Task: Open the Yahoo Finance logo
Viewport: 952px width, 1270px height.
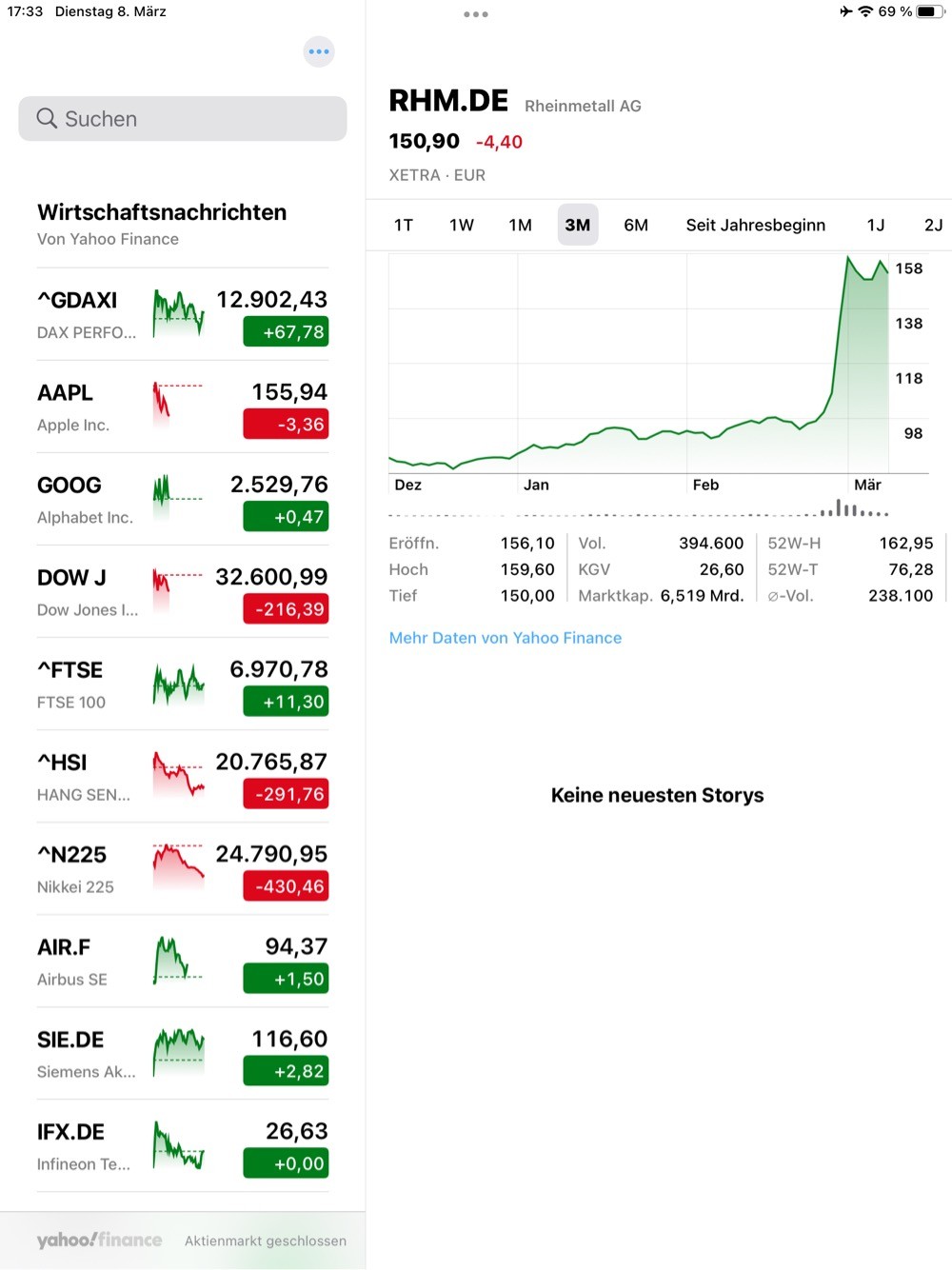Action: tap(99, 1240)
